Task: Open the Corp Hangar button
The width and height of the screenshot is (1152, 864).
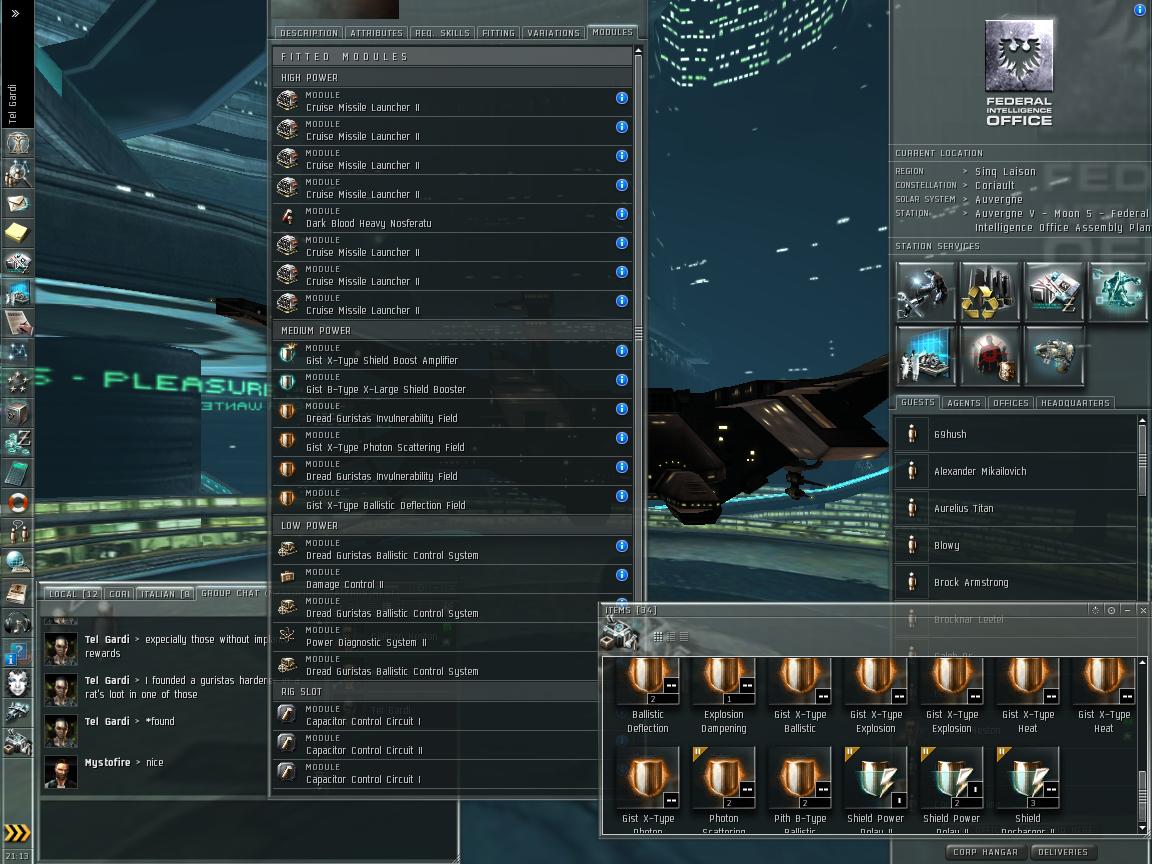Action: [985, 852]
